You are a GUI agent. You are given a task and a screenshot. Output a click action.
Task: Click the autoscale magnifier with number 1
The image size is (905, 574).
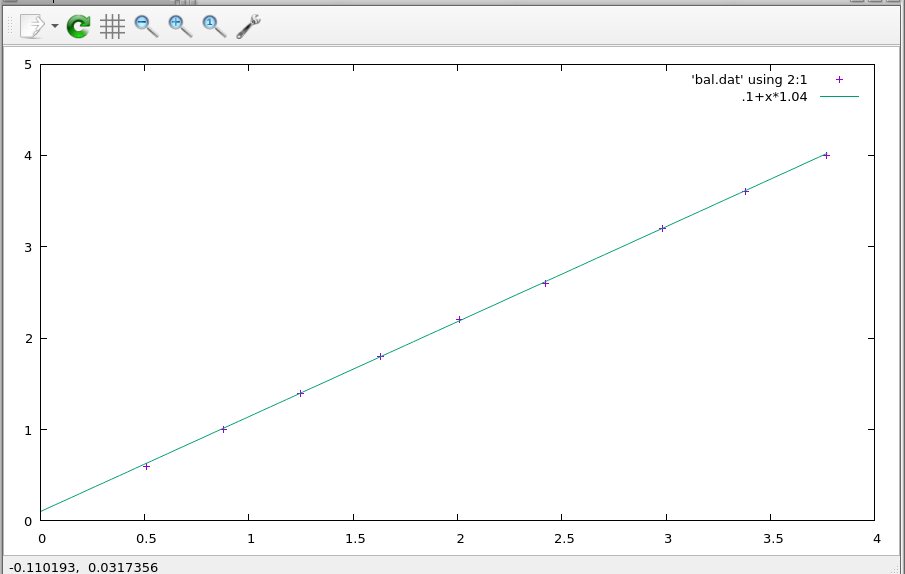214,27
